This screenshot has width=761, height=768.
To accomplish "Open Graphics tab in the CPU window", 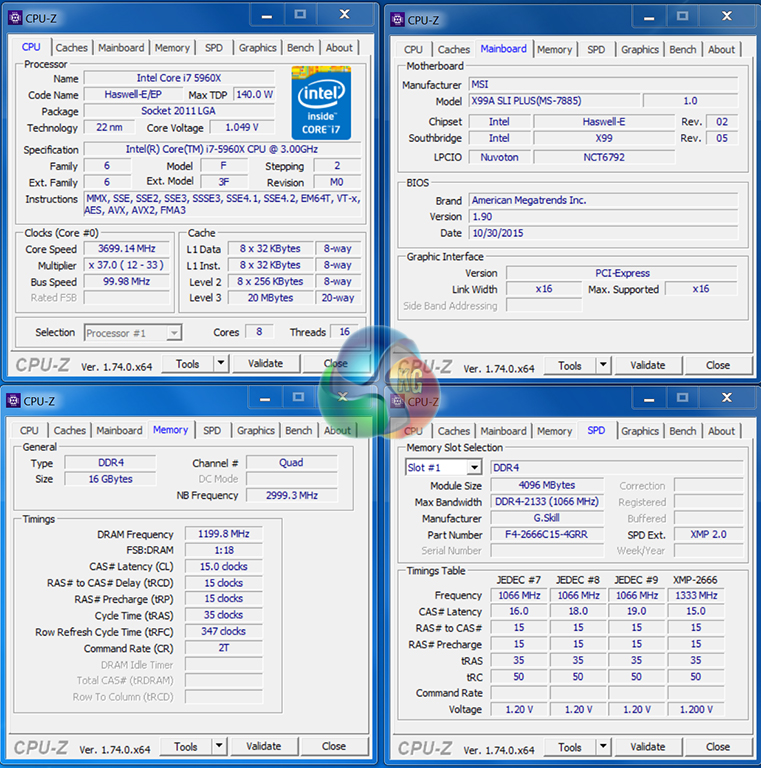I will point(258,48).
